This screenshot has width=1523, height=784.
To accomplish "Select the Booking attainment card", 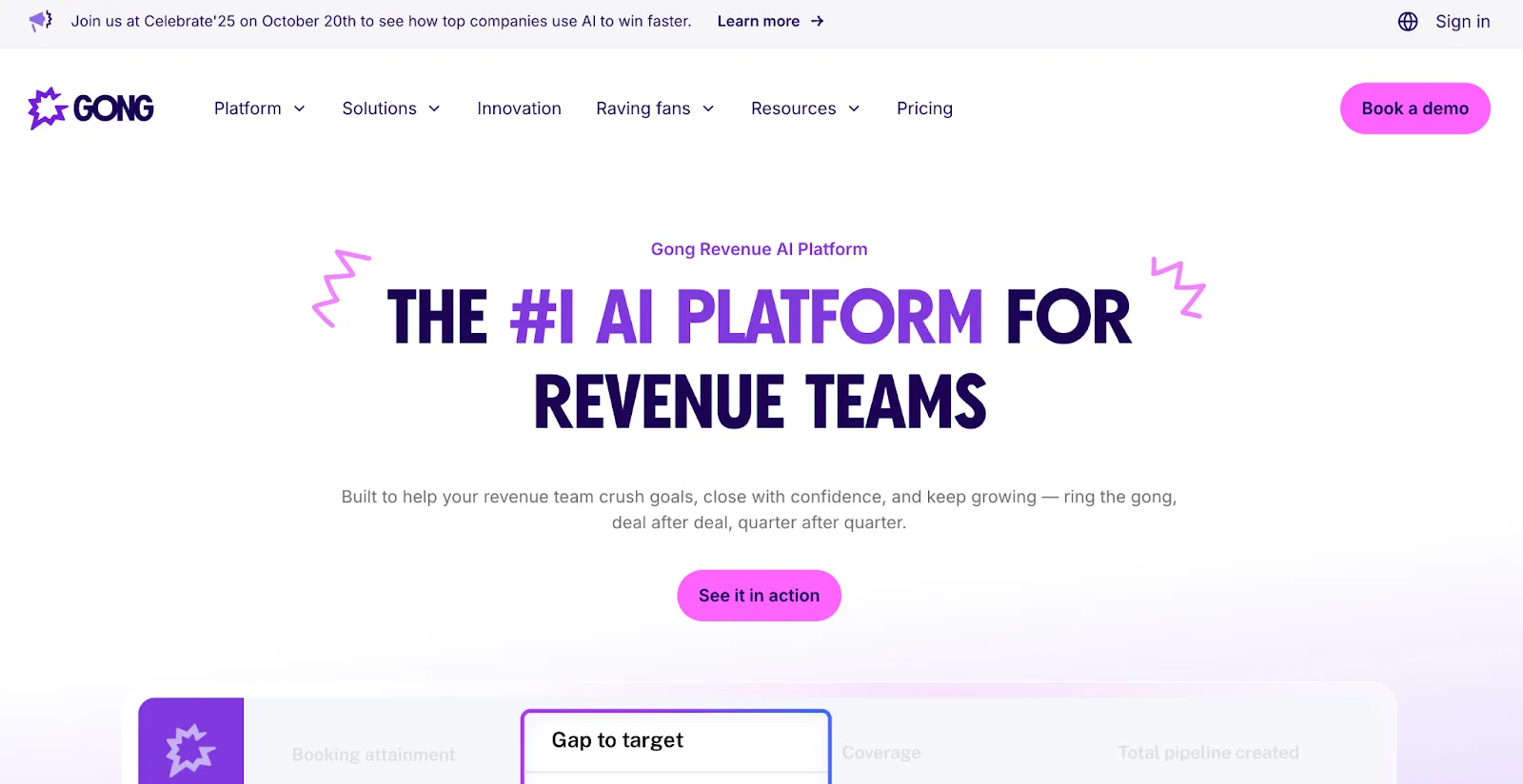I will pyautogui.click(x=373, y=755).
